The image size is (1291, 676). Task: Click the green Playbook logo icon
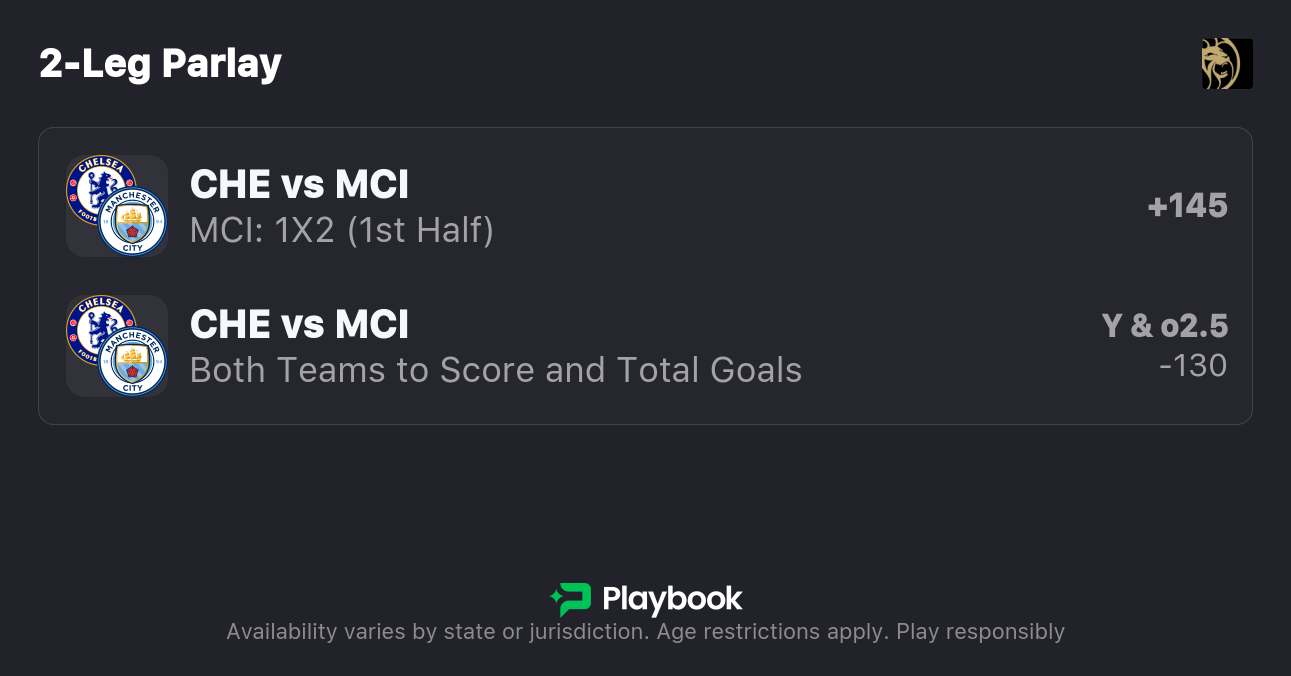(x=571, y=599)
